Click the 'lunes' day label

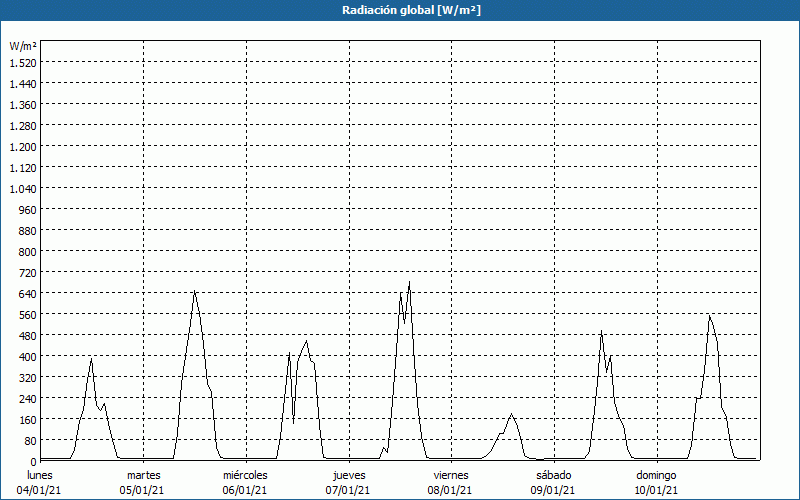(40, 475)
